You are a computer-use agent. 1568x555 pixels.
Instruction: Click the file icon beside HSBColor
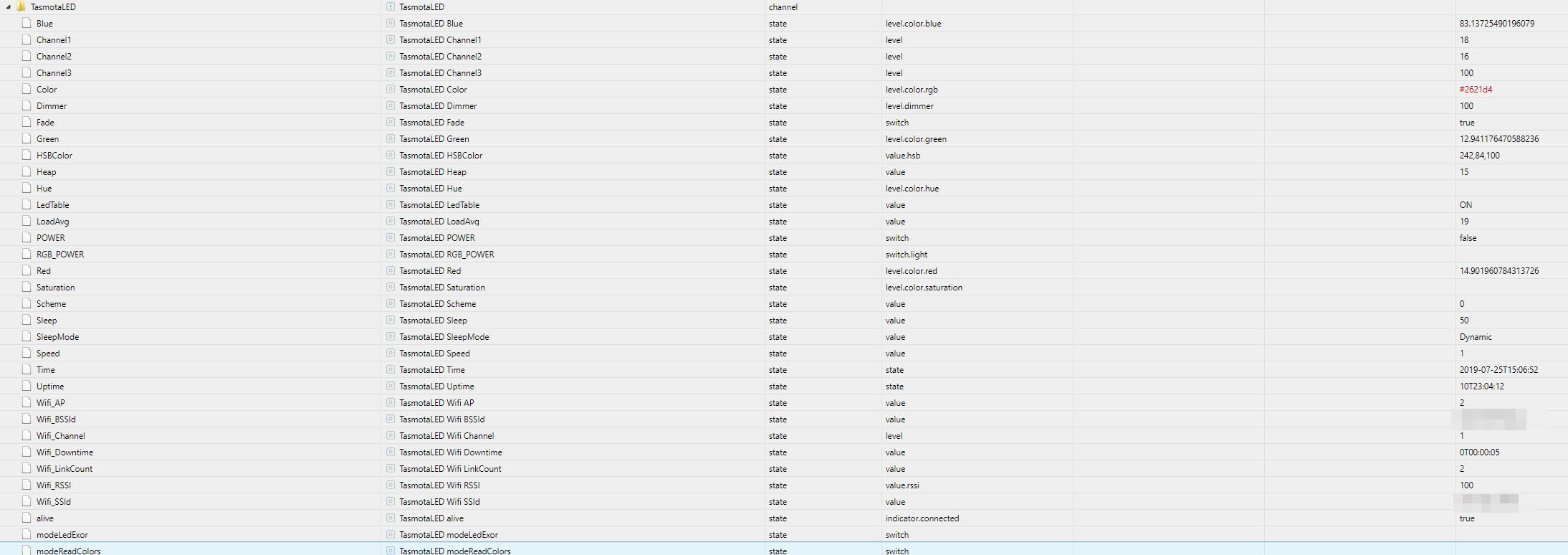(27, 155)
